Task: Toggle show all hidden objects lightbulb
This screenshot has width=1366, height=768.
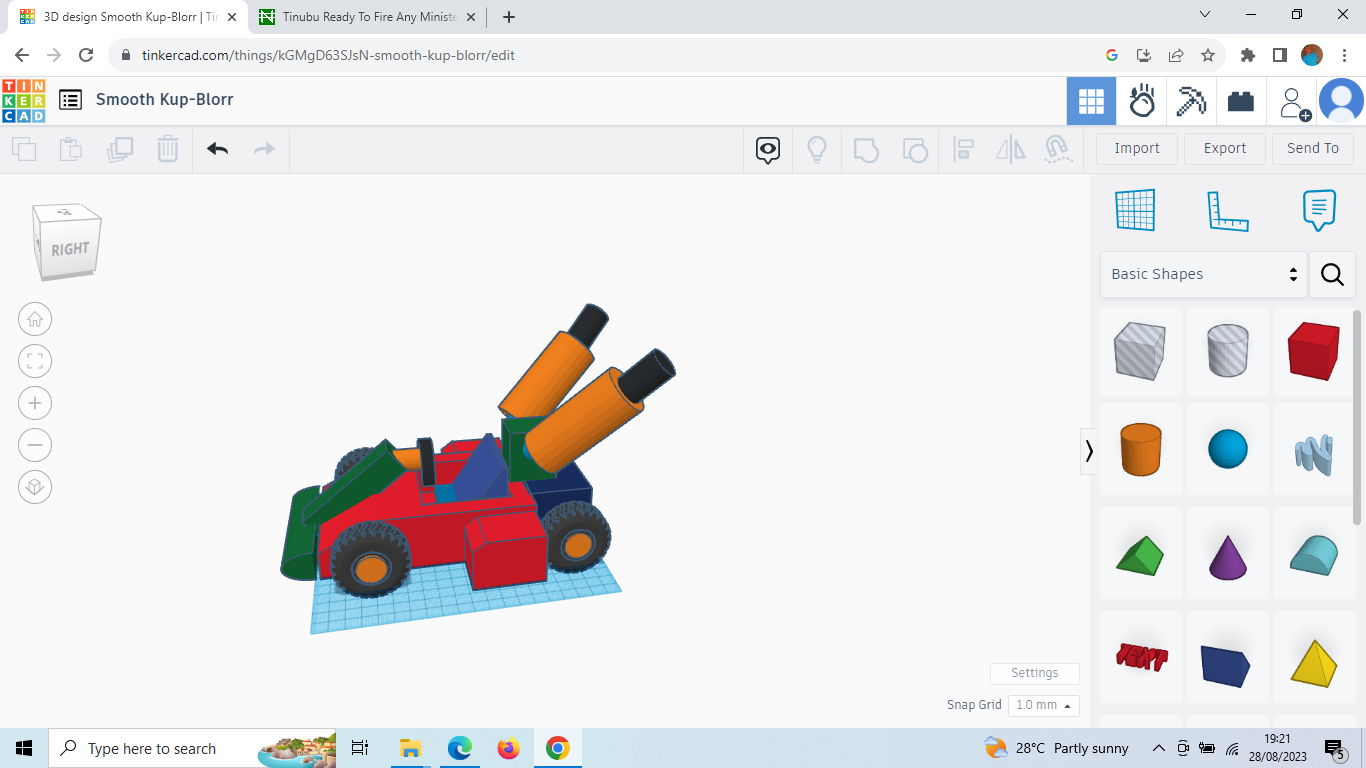Action: (x=817, y=148)
